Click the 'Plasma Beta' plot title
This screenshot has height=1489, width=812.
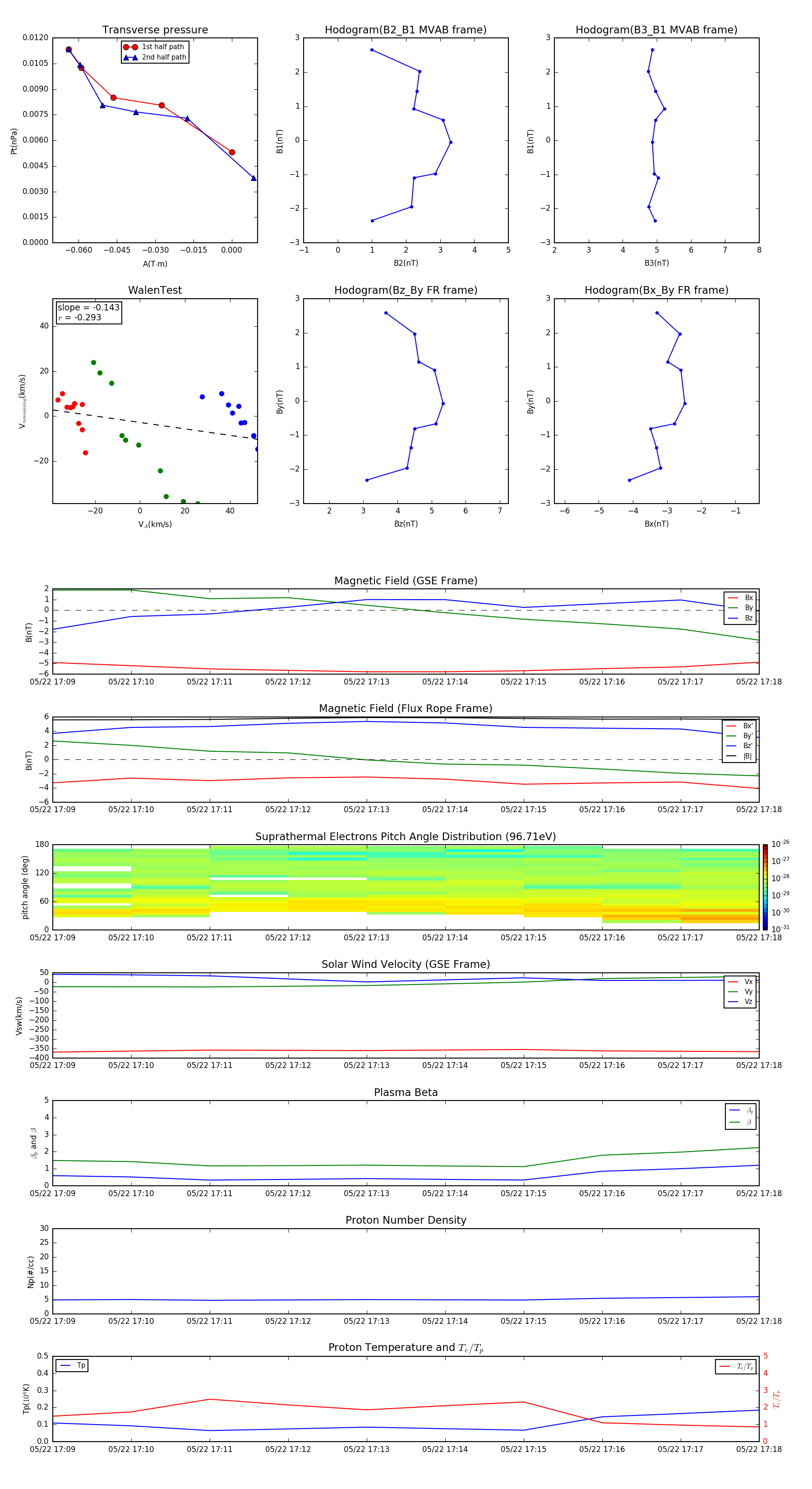pos(406,1092)
